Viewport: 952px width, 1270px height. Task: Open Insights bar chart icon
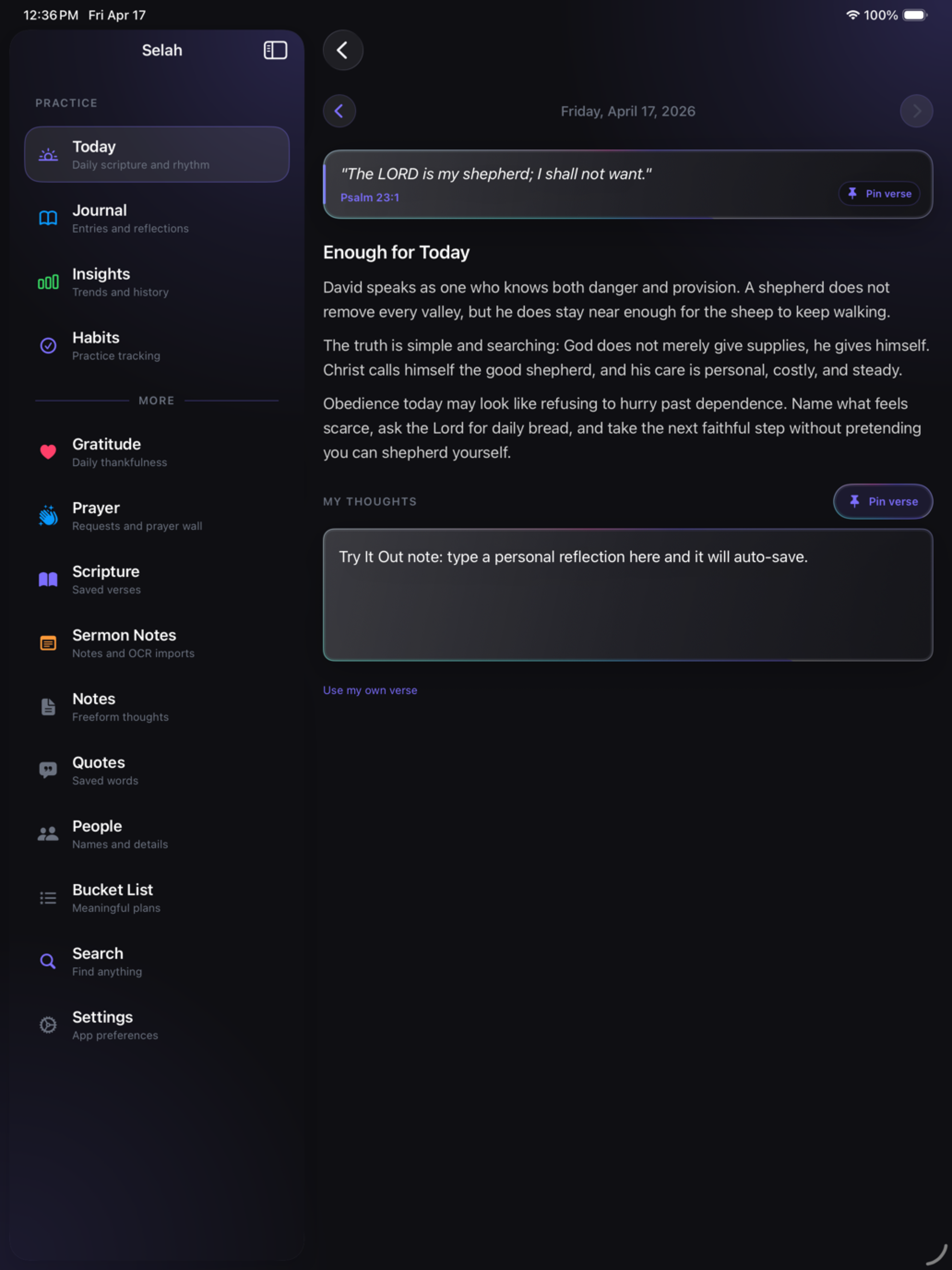[48, 282]
